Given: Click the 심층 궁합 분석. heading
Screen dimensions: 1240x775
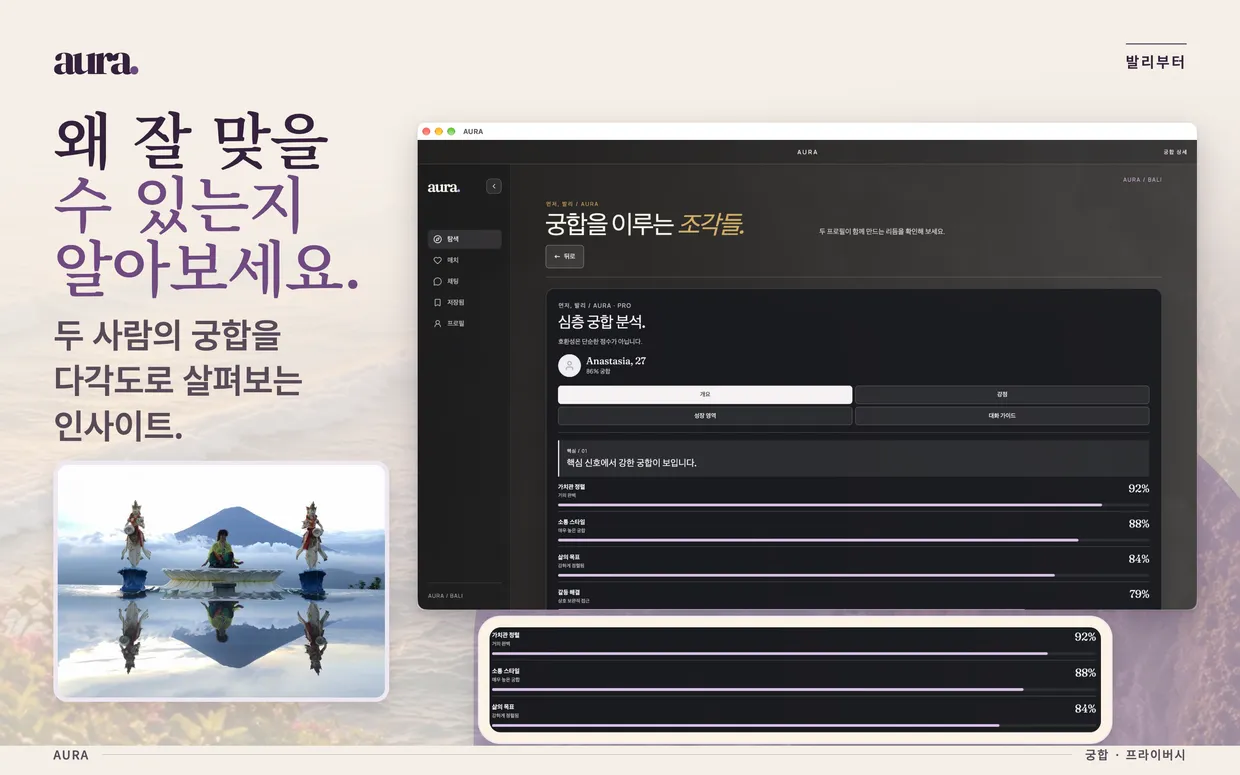Looking at the screenshot, I should point(602,322).
